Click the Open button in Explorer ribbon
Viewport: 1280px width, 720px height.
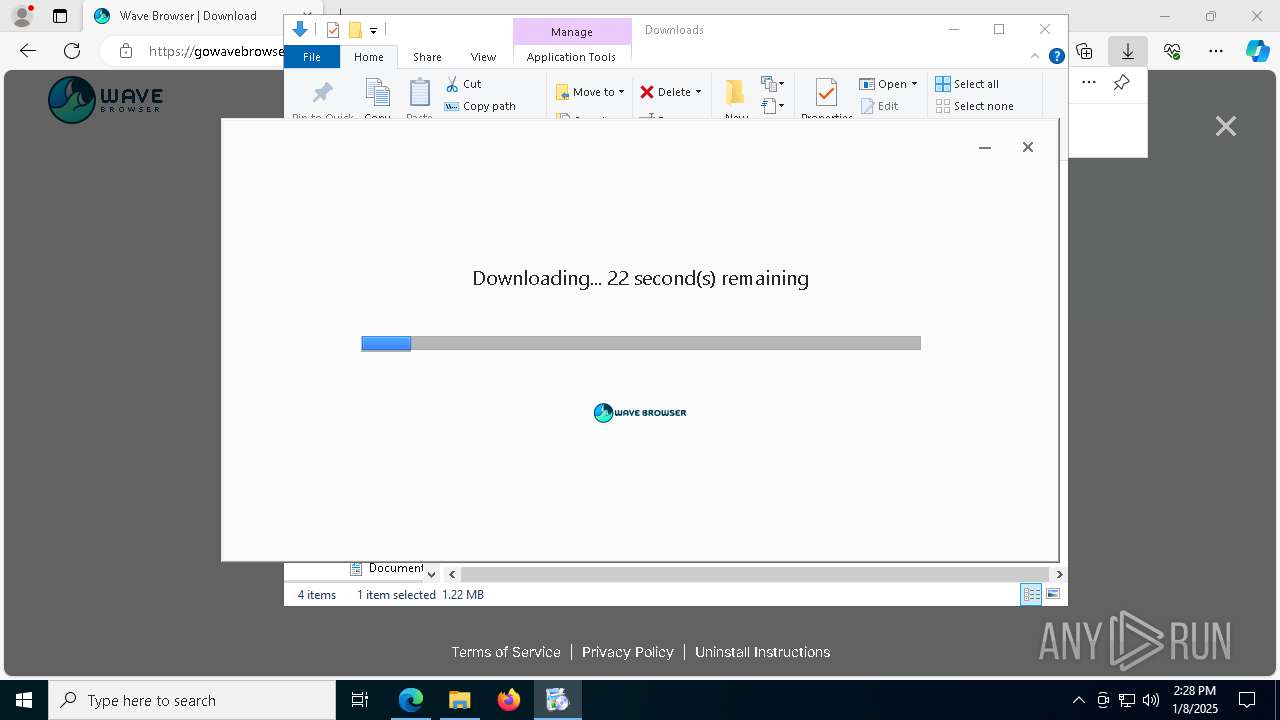coord(883,84)
